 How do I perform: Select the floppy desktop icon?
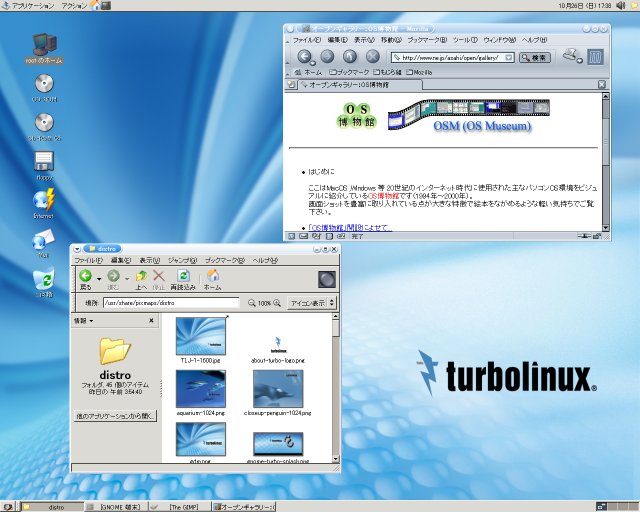[44, 166]
